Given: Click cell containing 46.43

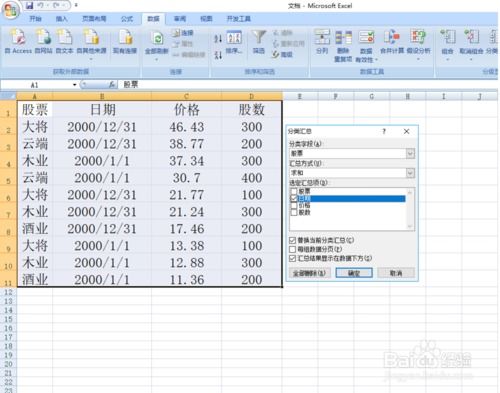Looking at the screenshot, I should coord(186,127).
